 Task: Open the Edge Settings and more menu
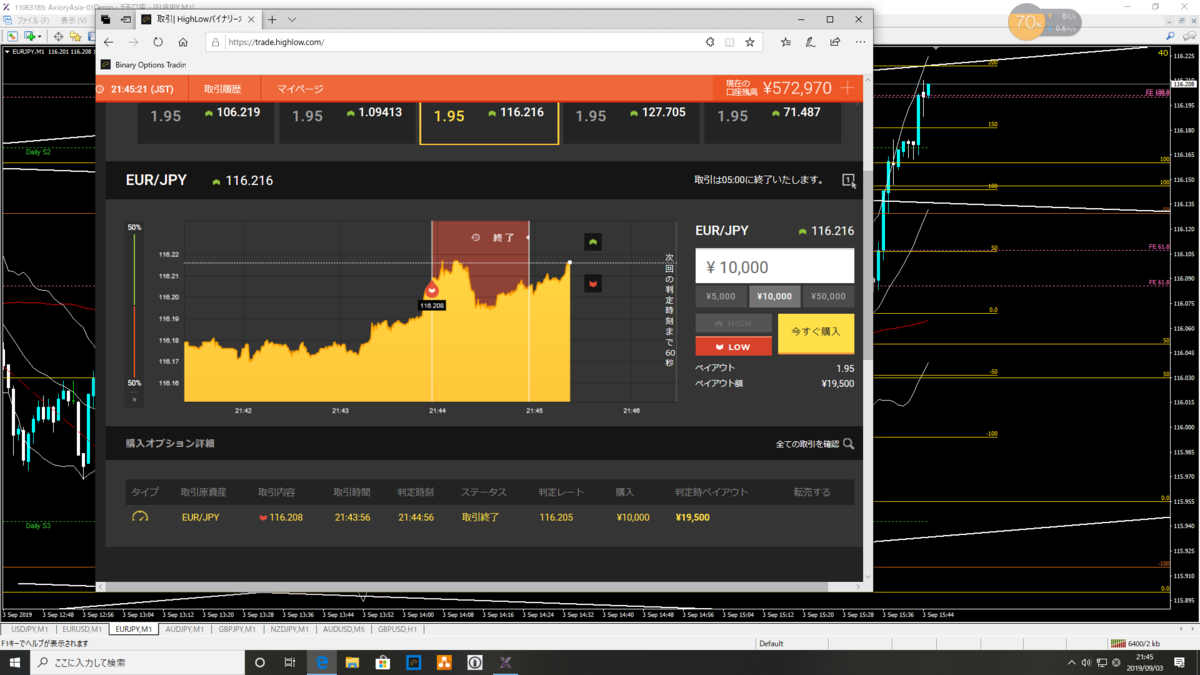[x=860, y=42]
